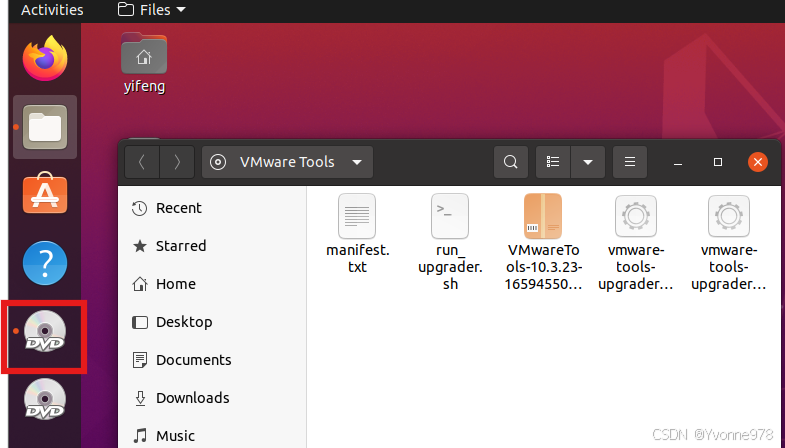Select the VMwareTools-10.3.23 archive file
785x448 pixels.
click(x=543, y=242)
